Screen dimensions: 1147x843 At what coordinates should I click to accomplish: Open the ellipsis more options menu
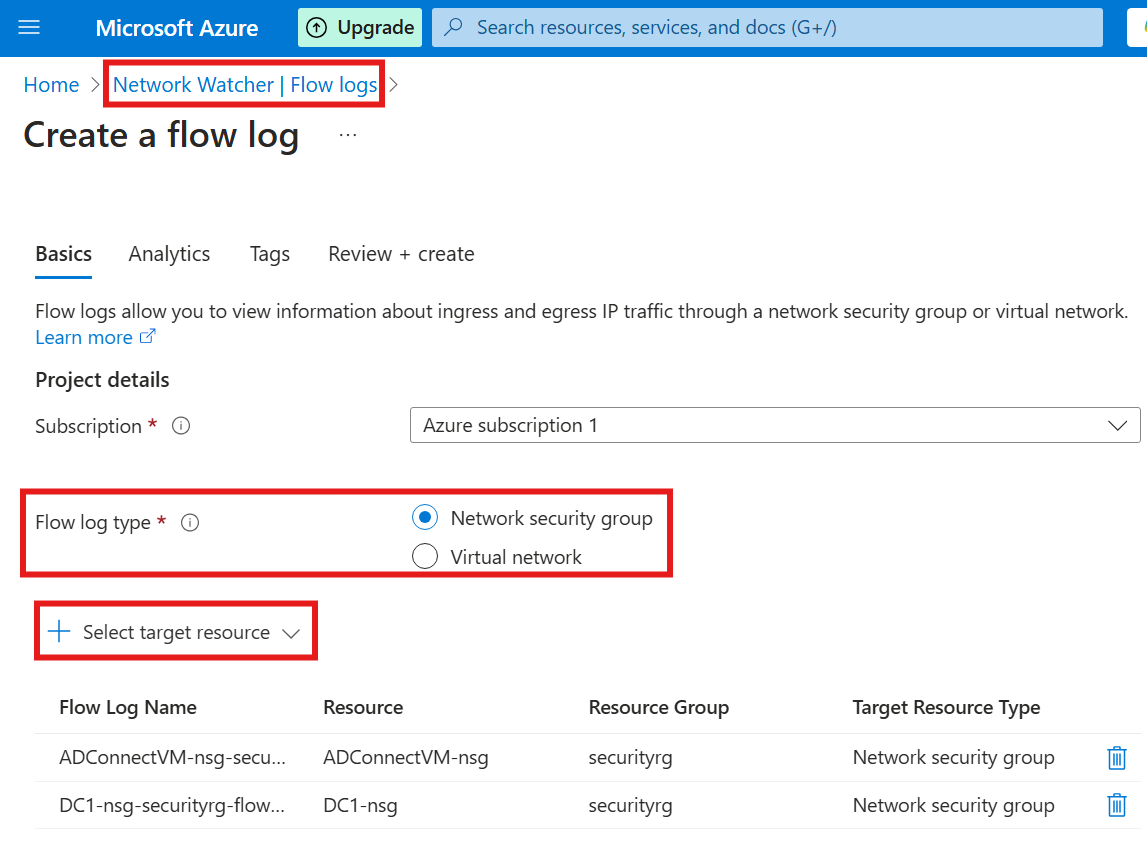point(348,135)
